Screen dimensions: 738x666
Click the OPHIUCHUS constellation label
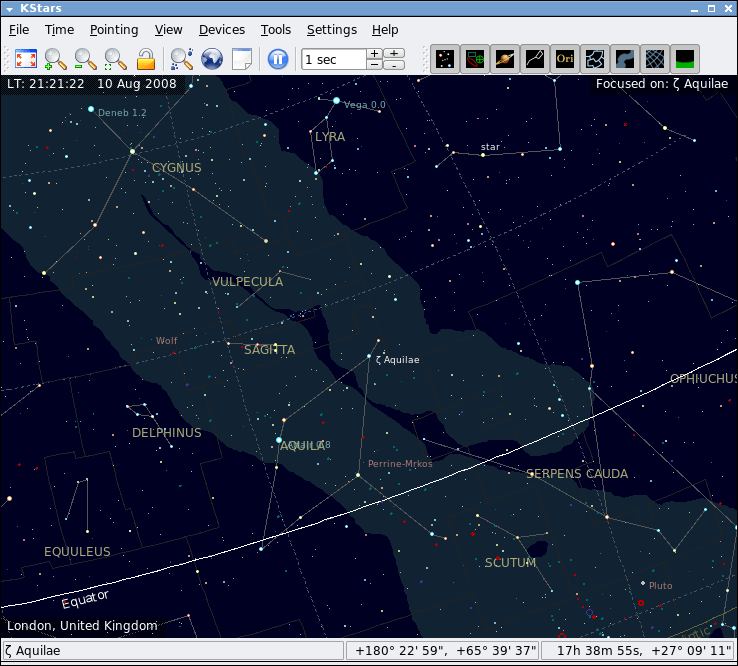(x=703, y=379)
